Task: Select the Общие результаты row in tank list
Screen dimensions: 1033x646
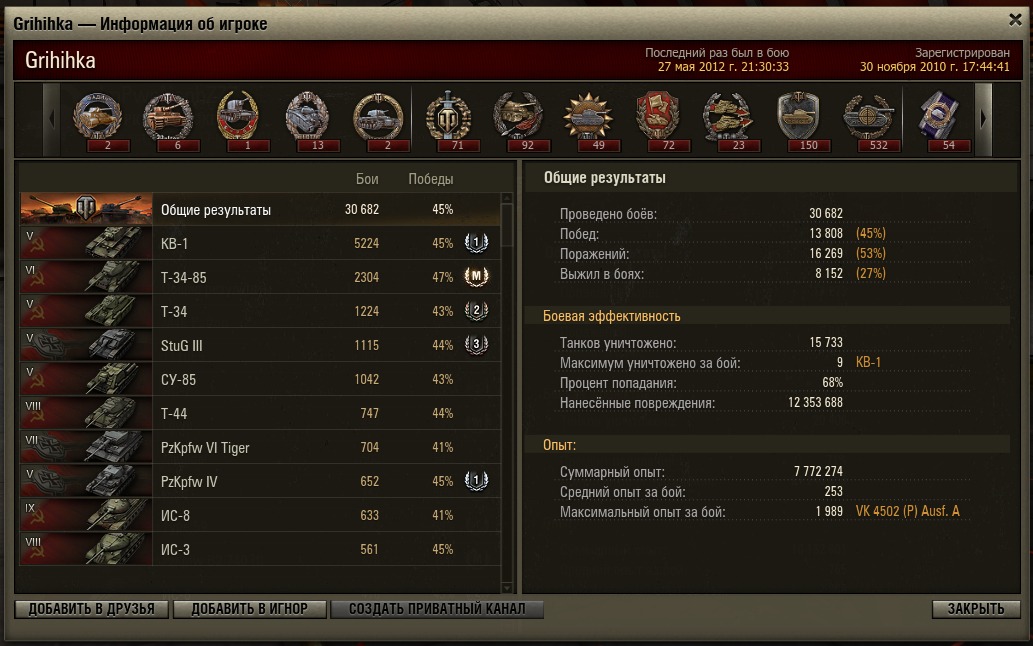Action: pyautogui.click(x=260, y=209)
